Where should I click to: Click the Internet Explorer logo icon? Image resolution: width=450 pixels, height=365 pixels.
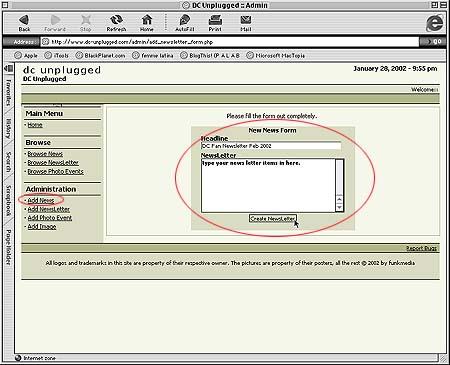tap(435, 23)
